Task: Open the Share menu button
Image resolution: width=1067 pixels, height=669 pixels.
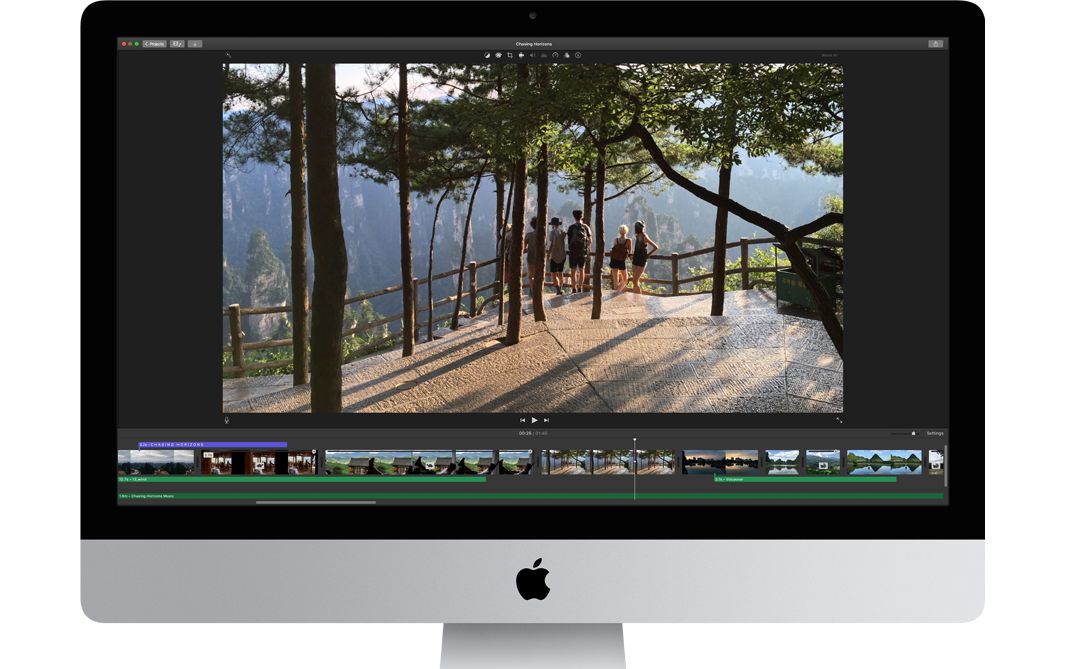Action: coord(936,44)
